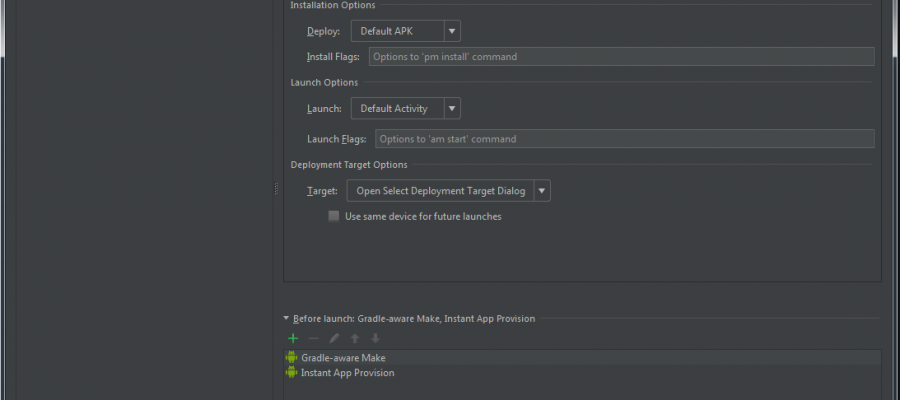Click the Install Flags text field
This screenshot has height=400, width=900.
(x=621, y=57)
